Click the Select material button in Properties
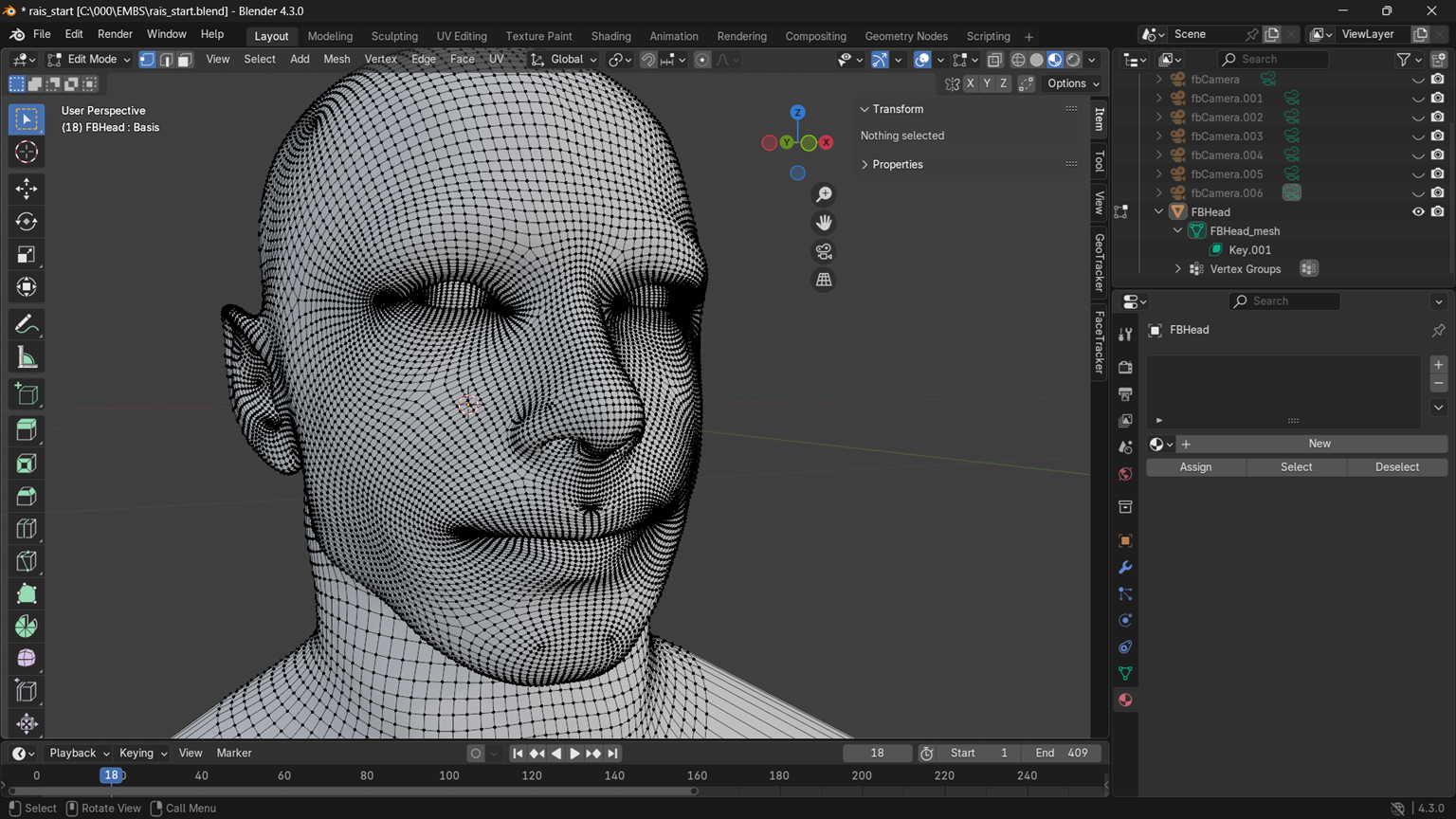The height and width of the screenshot is (819, 1456). pyautogui.click(x=1296, y=467)
